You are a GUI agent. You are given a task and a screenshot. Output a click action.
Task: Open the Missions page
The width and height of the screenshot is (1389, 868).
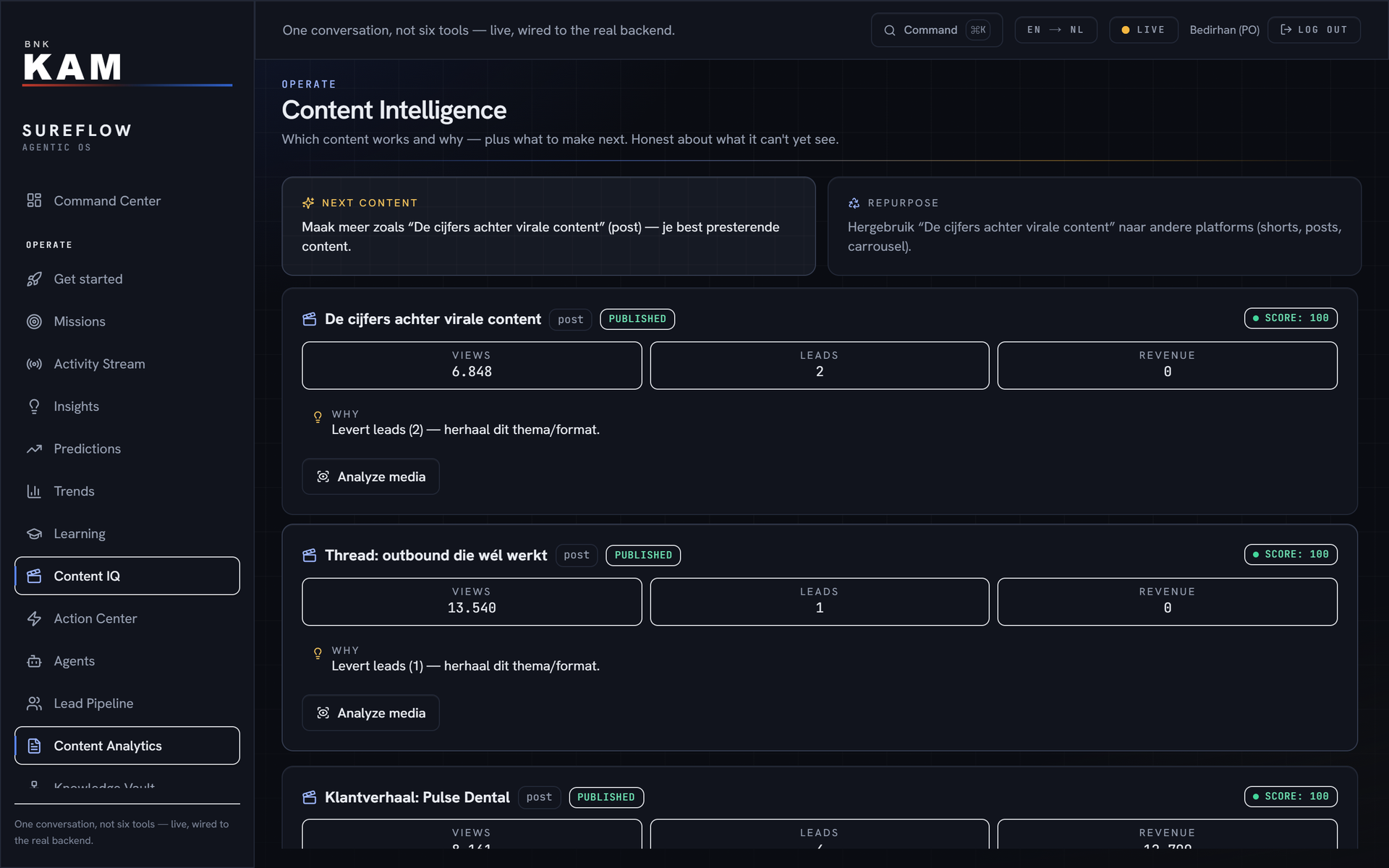127,322
